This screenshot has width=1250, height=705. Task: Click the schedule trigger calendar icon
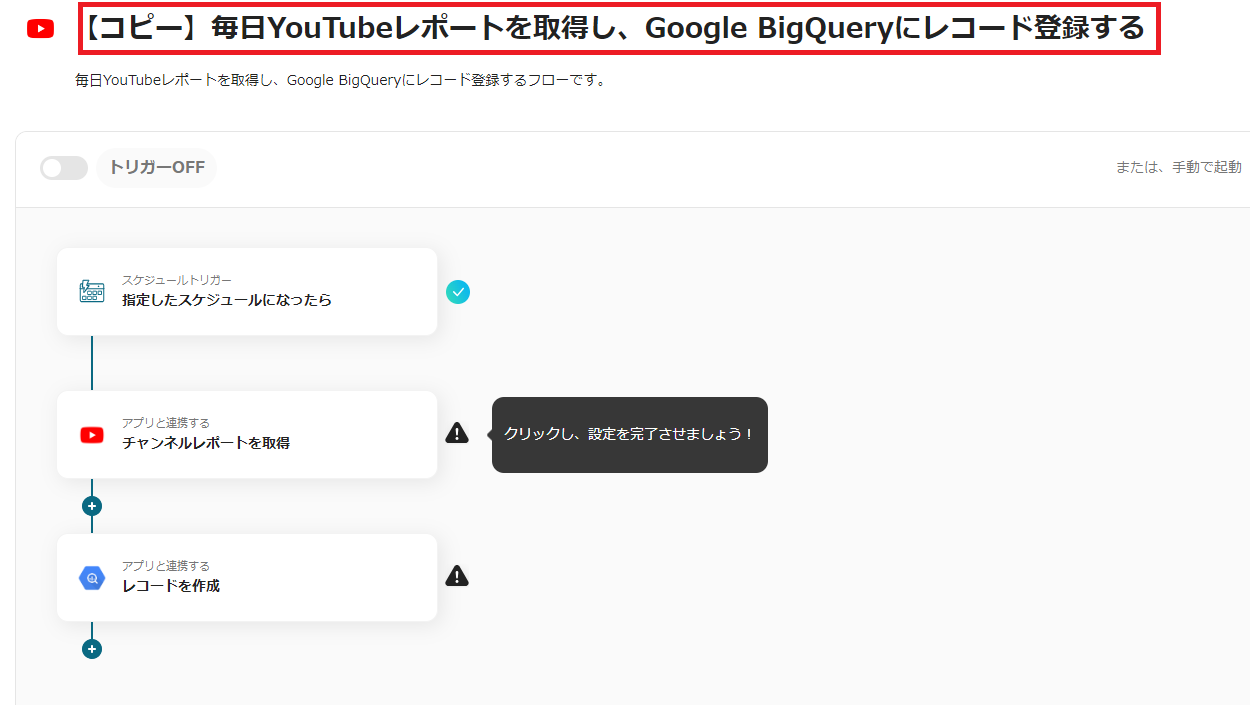coord(92,292)
